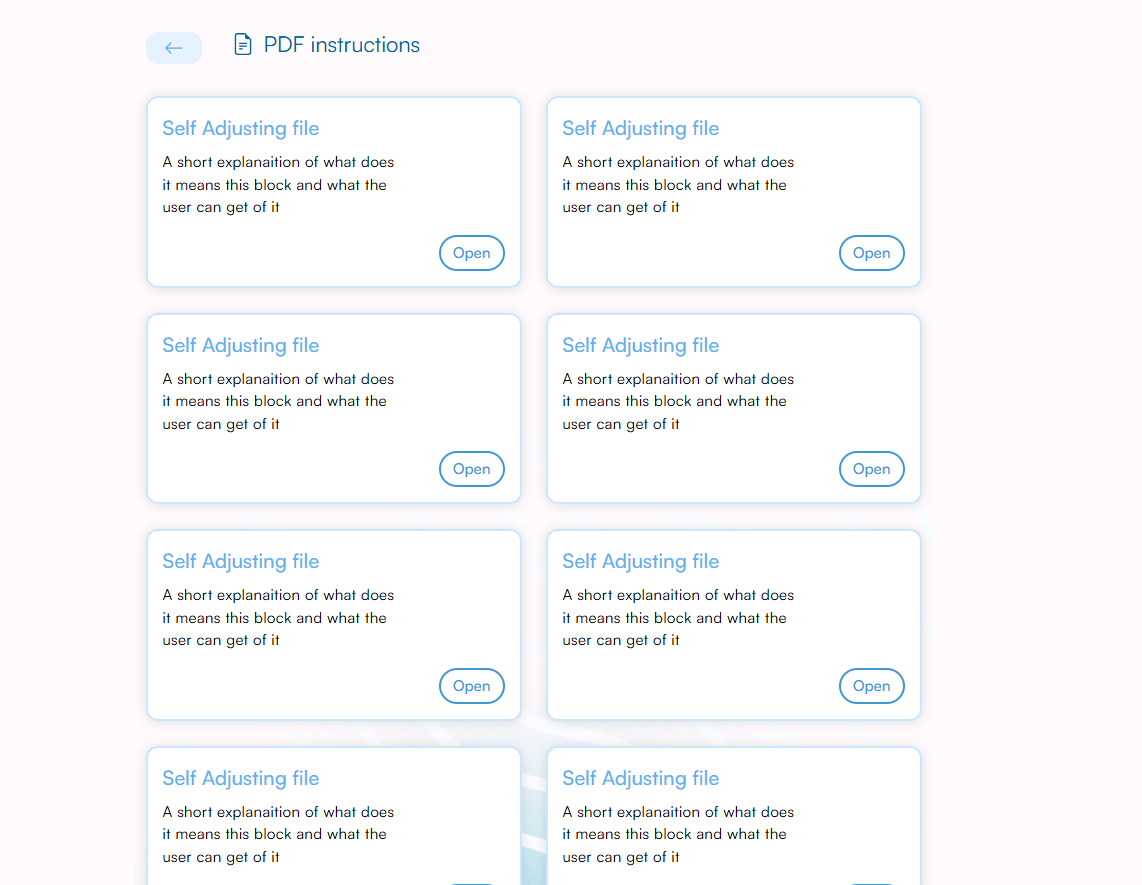1142x885 pixels.
Task: Click Self Adjusting file title, bottom row left
Action: pyautogui.click(x=240, y=779)
